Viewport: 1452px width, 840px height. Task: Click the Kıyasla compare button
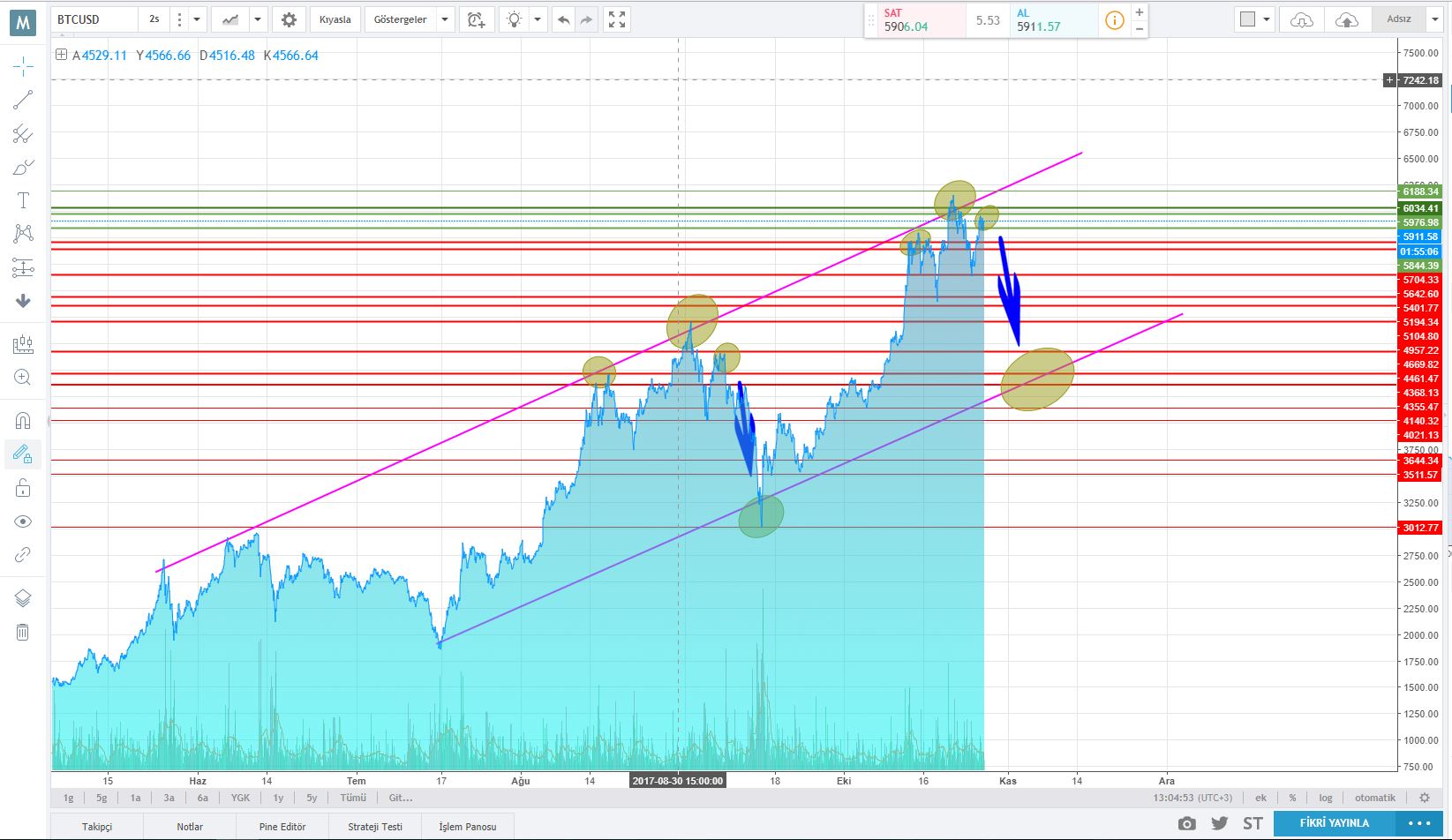pyautogui.click(x=335, y=19)
